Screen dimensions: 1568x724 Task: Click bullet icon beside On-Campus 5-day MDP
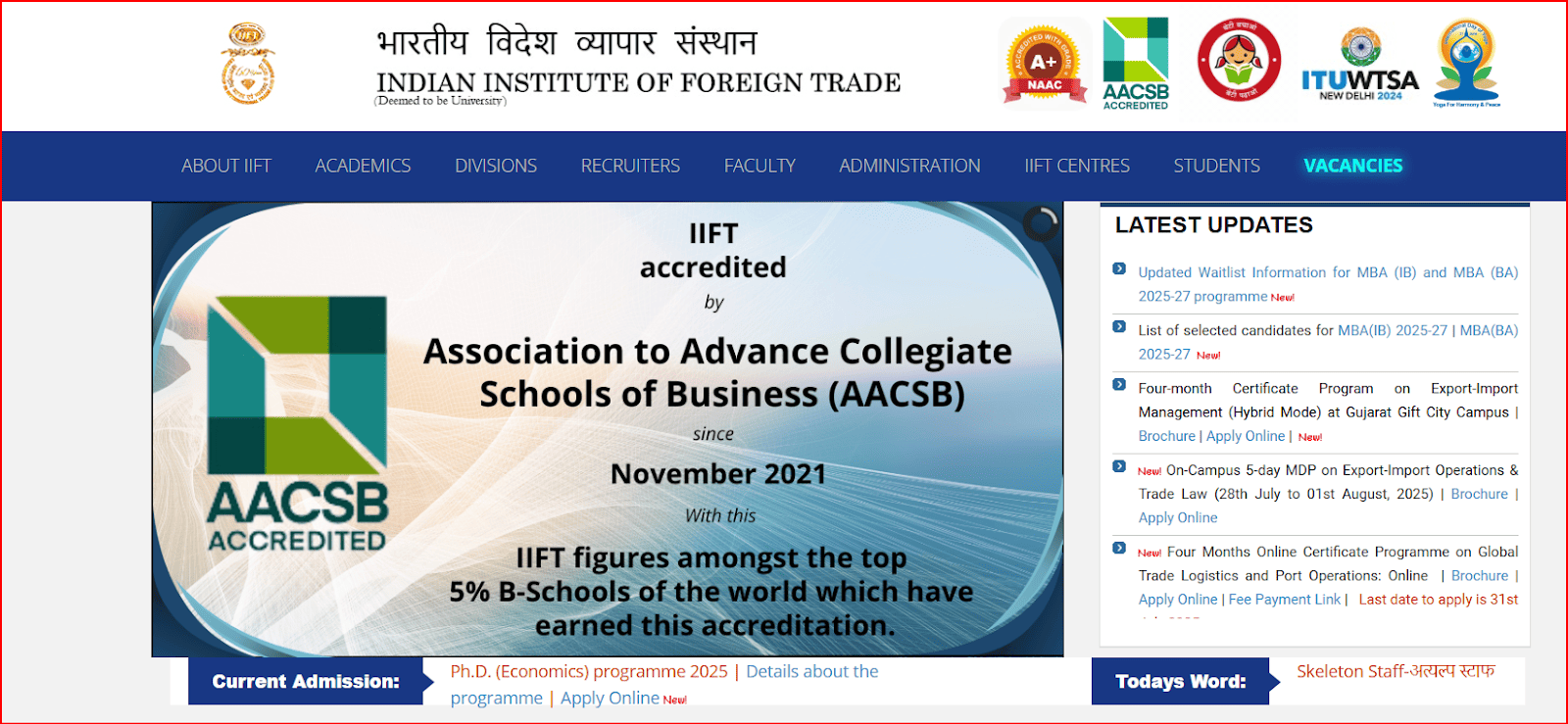[1119, 466]
